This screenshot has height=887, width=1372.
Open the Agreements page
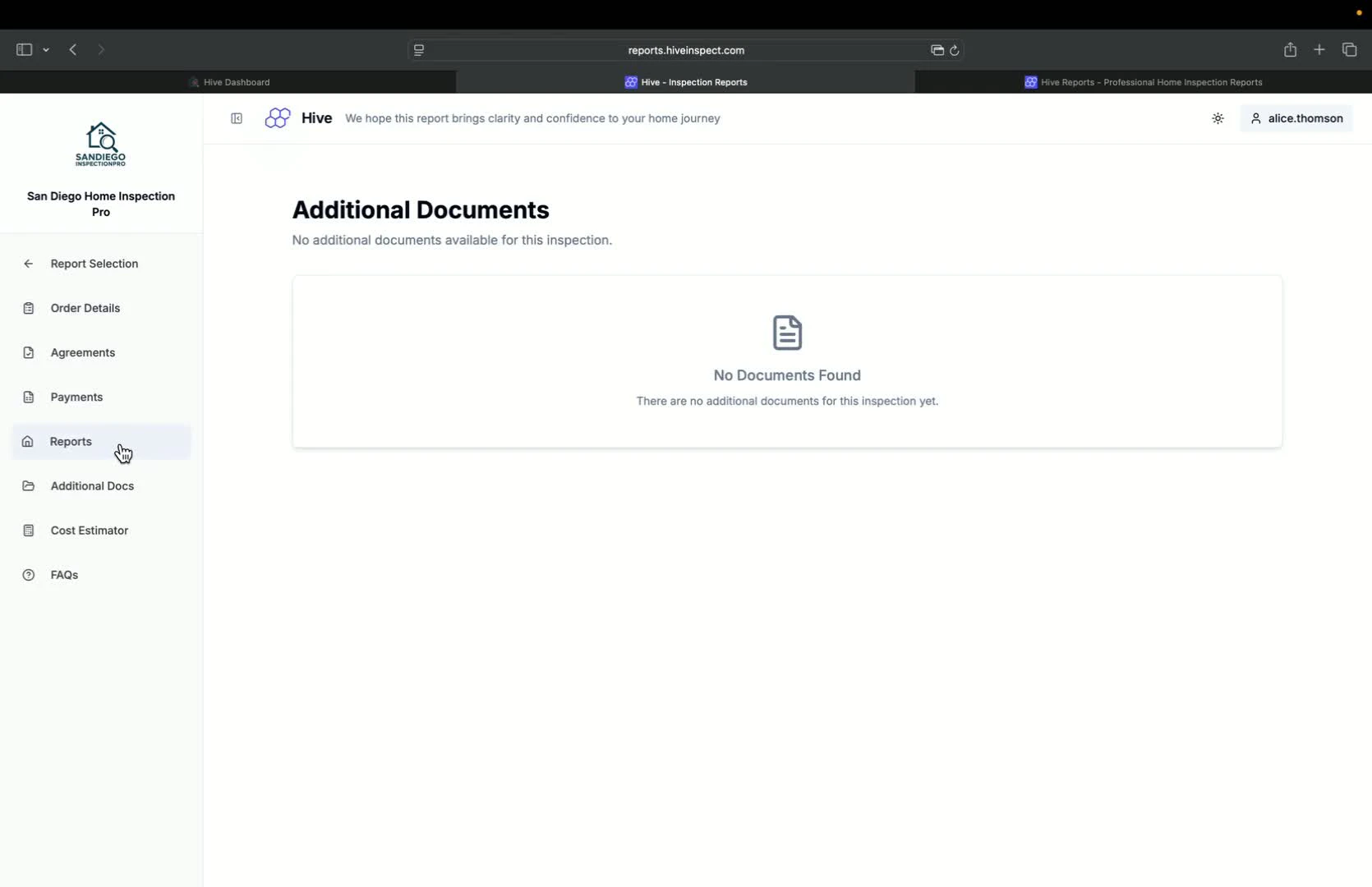(x=82, y=352)
